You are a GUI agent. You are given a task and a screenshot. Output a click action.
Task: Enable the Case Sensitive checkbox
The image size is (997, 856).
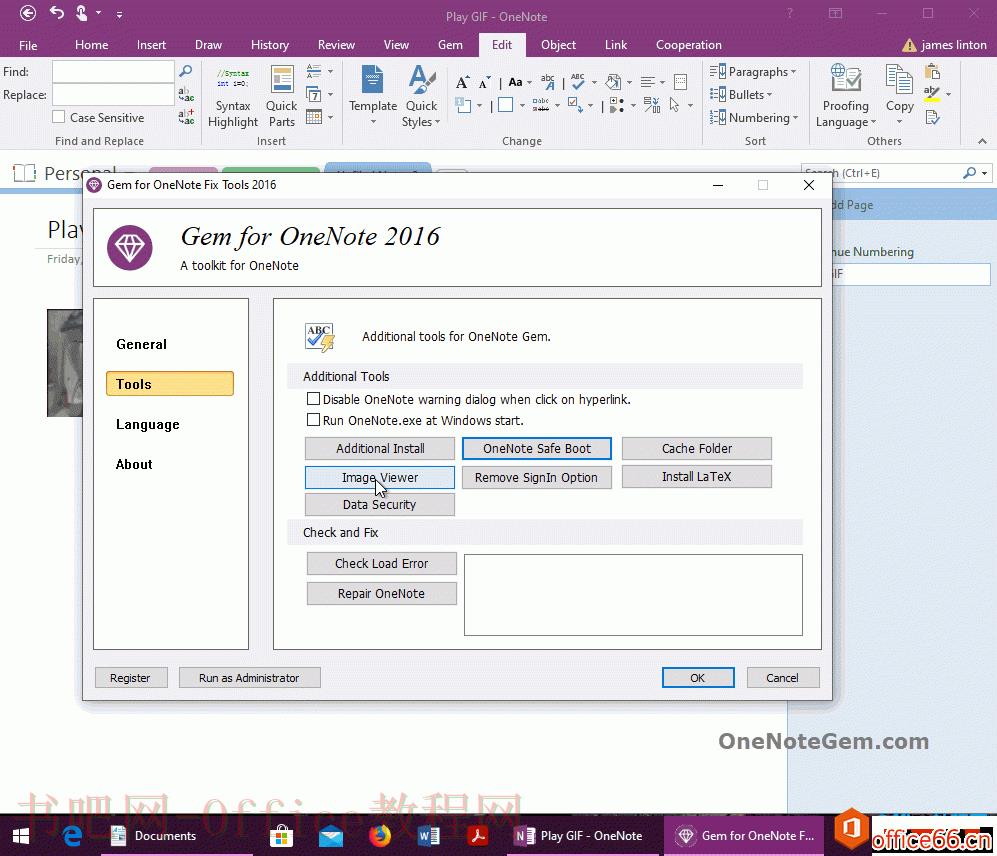58,117
